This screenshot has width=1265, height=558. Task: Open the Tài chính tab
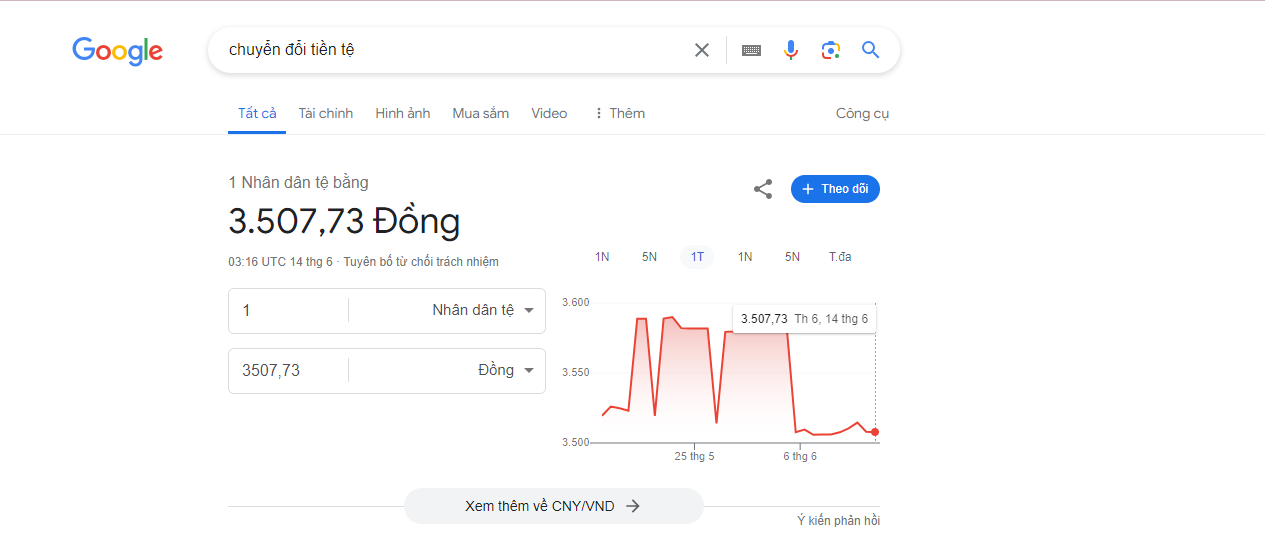coord(326,113)
